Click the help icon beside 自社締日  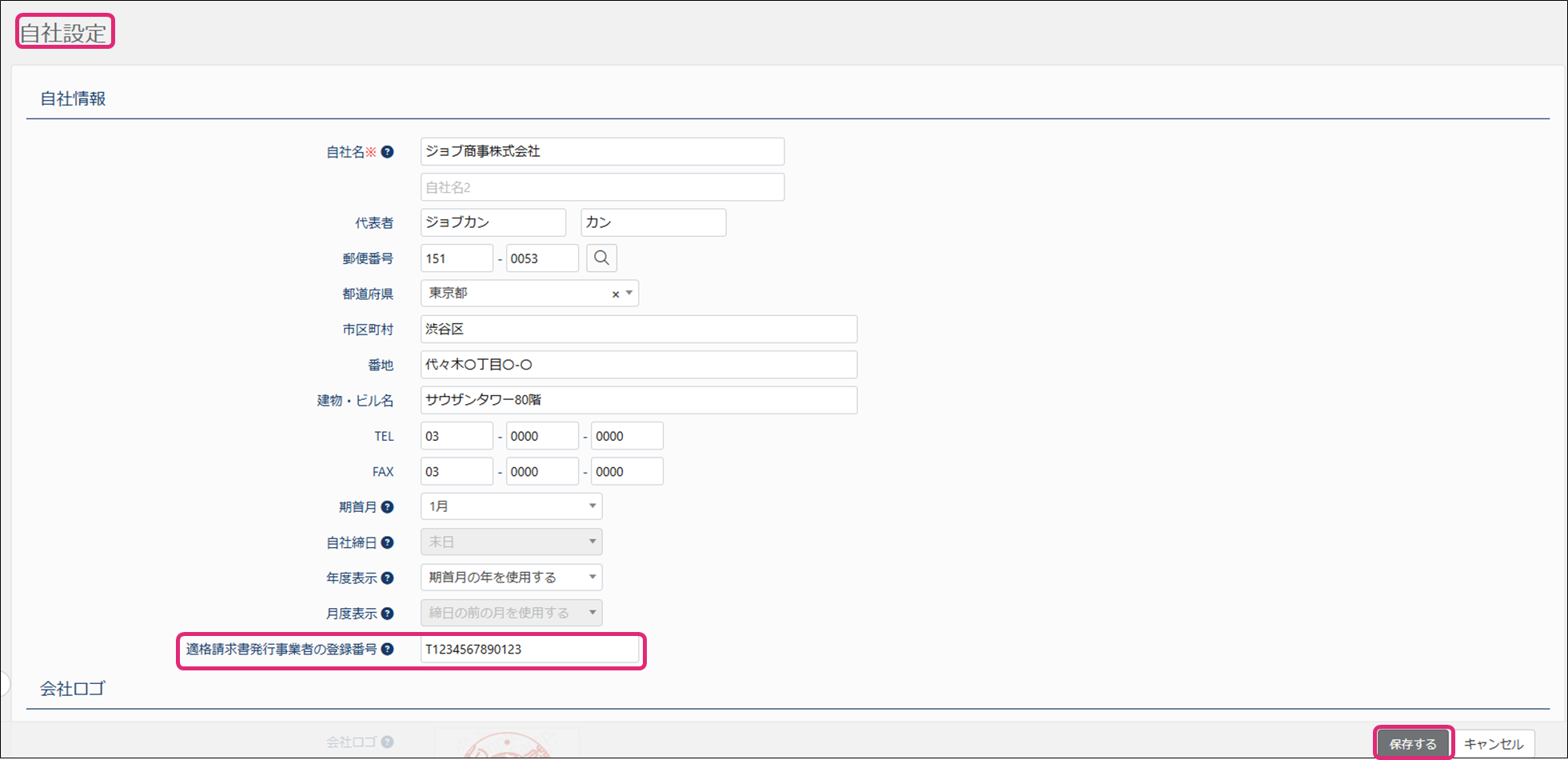click(387, 542)
